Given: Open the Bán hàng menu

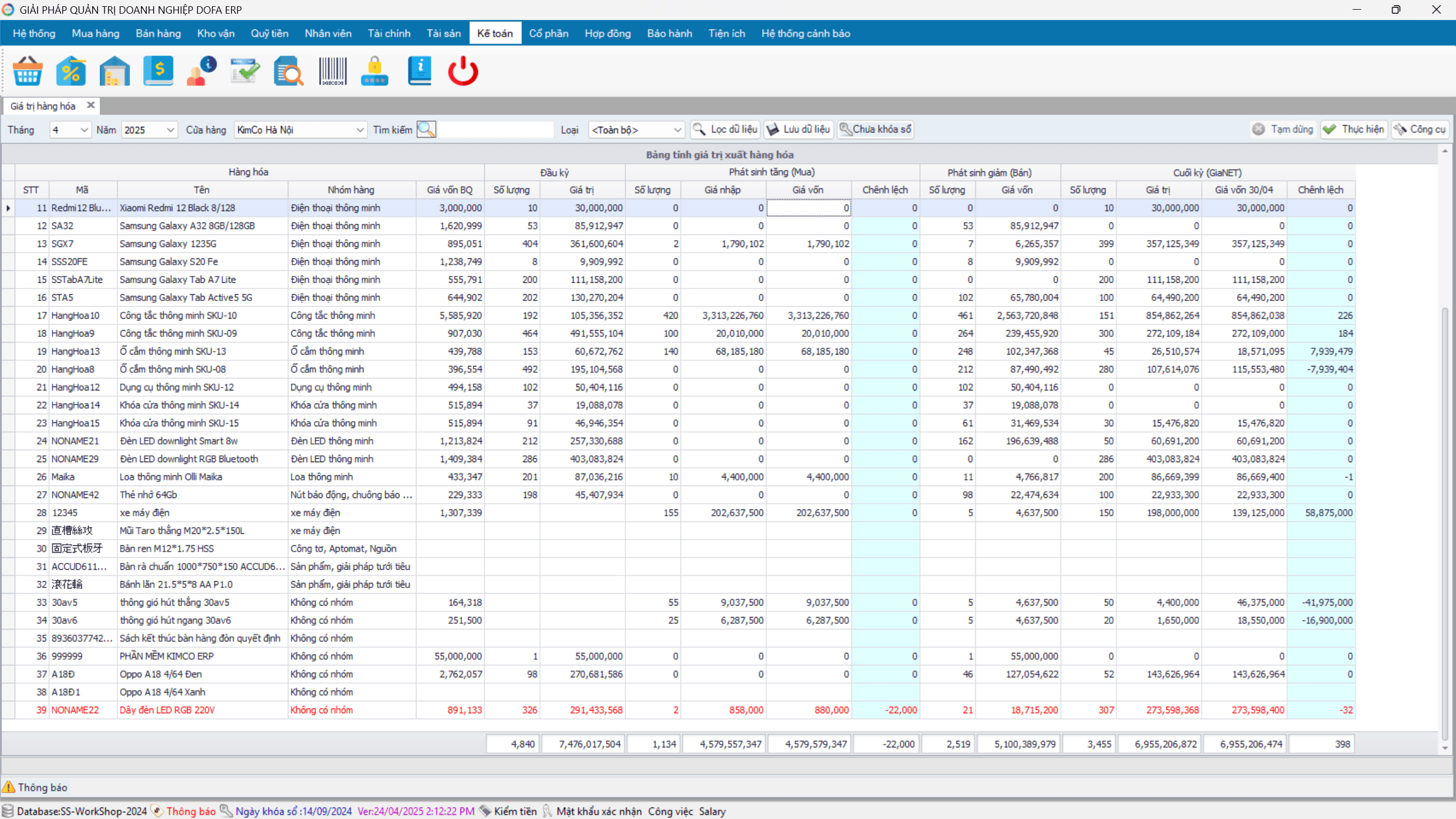Looking at the screenshot, I should [x=158, y=33].
